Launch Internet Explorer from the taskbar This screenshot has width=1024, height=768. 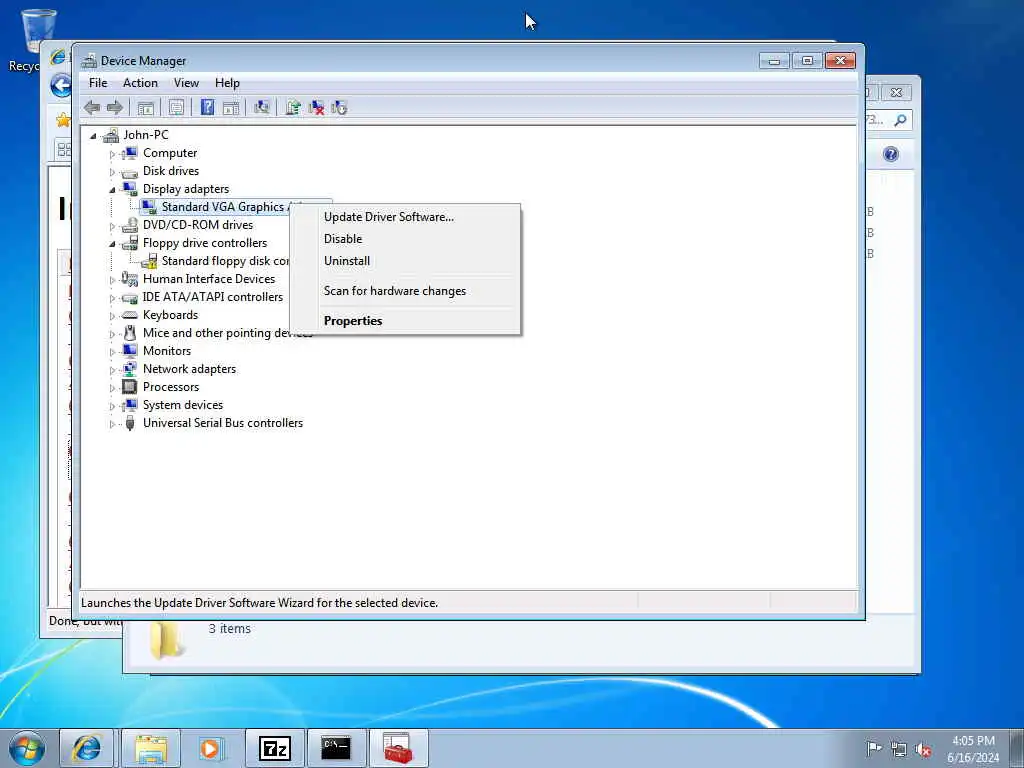point(87,749)
